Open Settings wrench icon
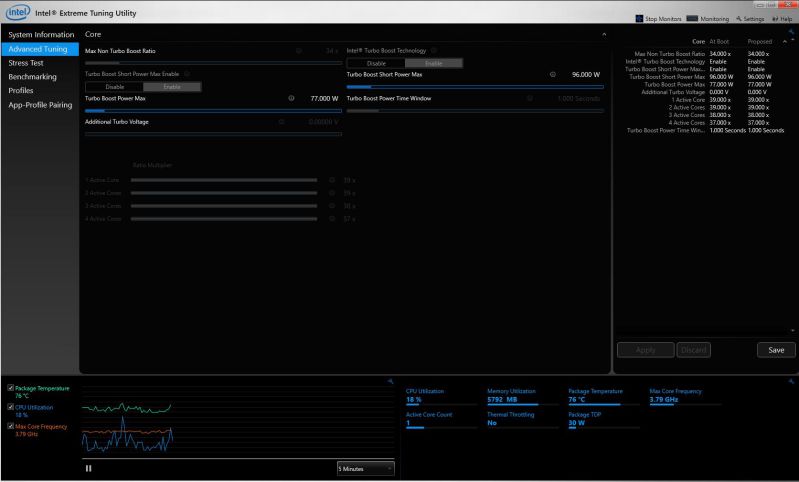799x482 pixels. coord(738,18)
